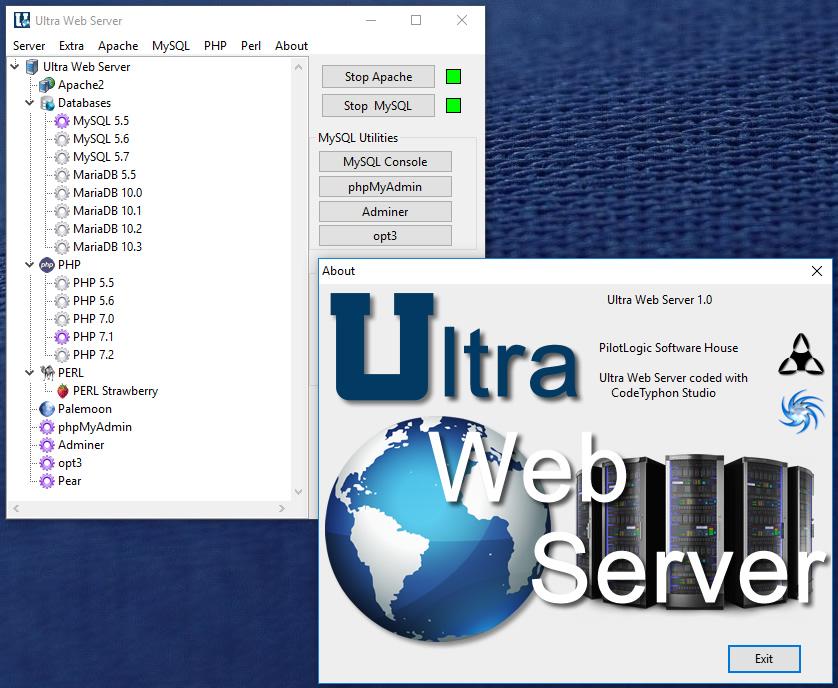This screenshot has width=838, height=688.
Task: Click the tree horizontal scrollbar left arrow
Action: [x=16, y=508]
